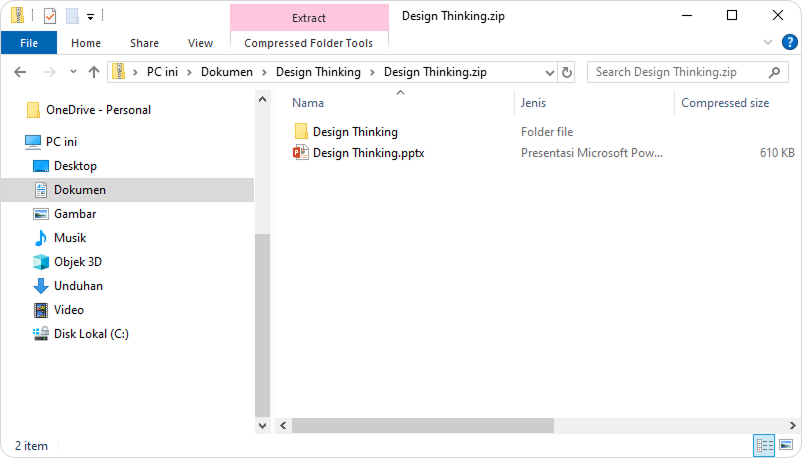This screenshot has width=802, height=458.
Task: Go up one folder level with Up arrow
Action: pos(94,72)
